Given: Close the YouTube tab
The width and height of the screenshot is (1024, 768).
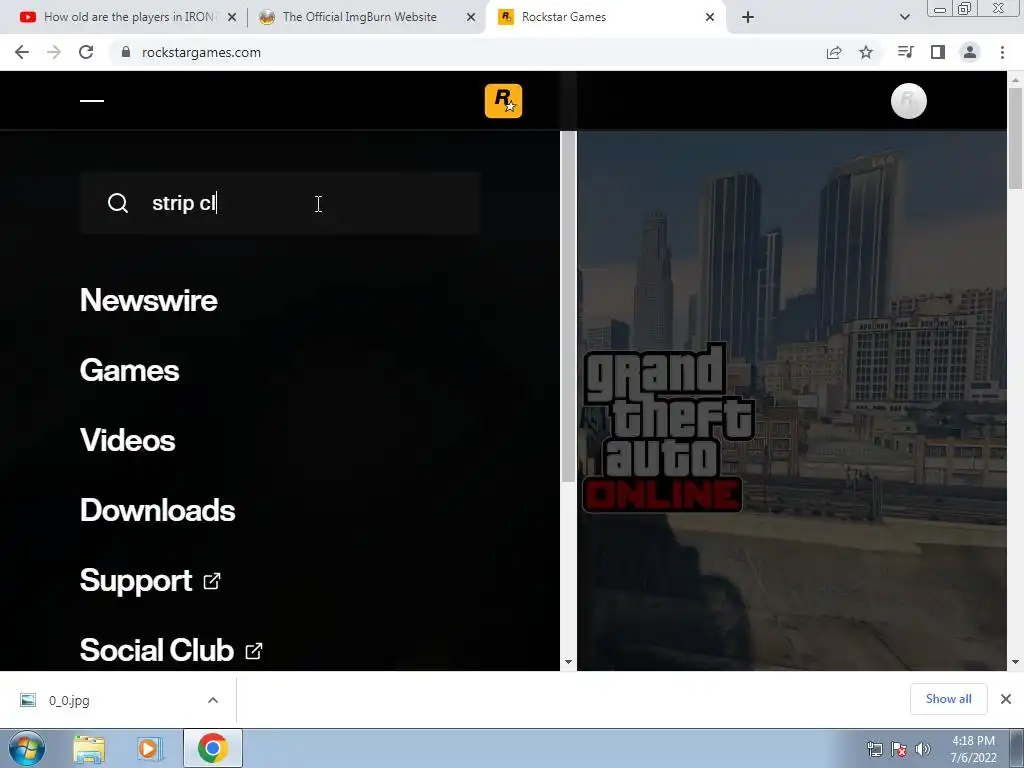Looking at the screenshot, I should click(232, 17).
